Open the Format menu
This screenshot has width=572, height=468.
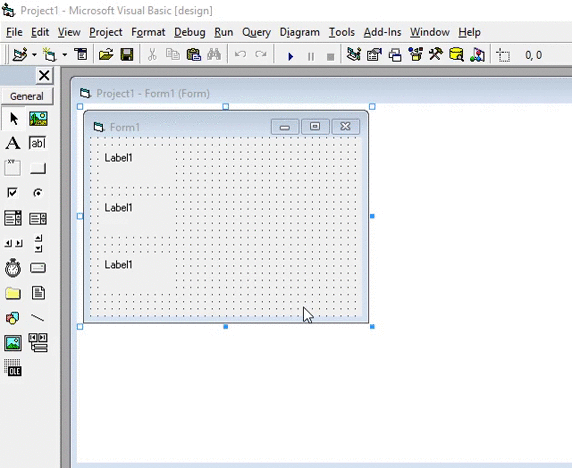point(148,32)
